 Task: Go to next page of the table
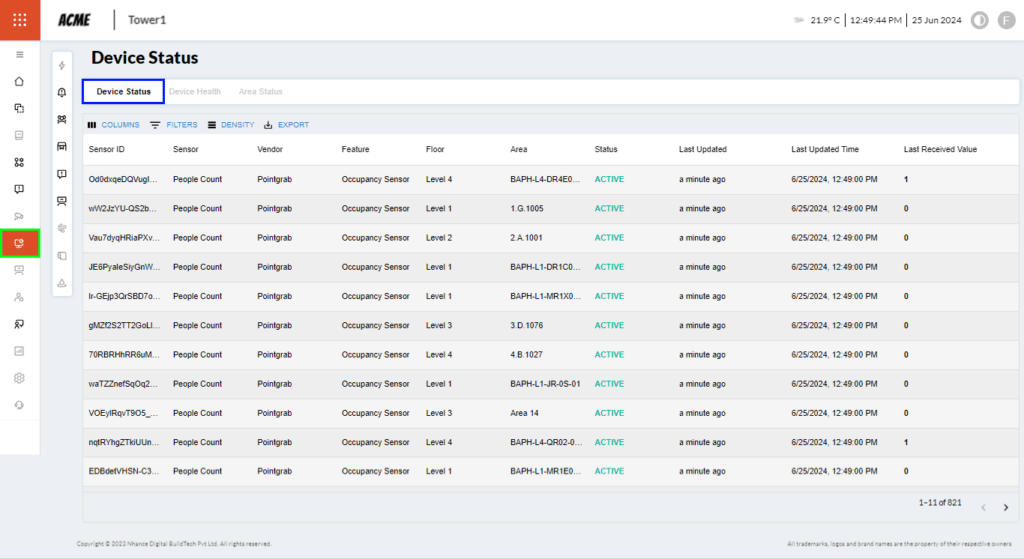pyautogui.click(x=1006, y=508)
